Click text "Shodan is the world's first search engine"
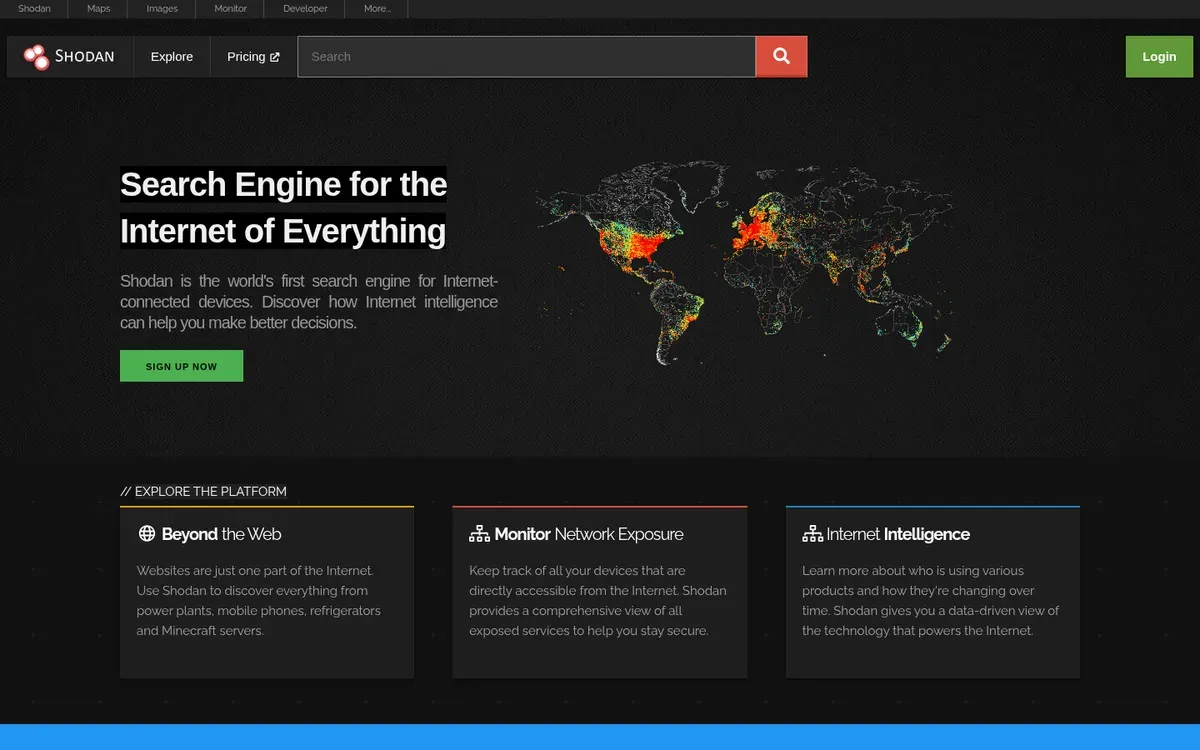 [x=265, y=281]
